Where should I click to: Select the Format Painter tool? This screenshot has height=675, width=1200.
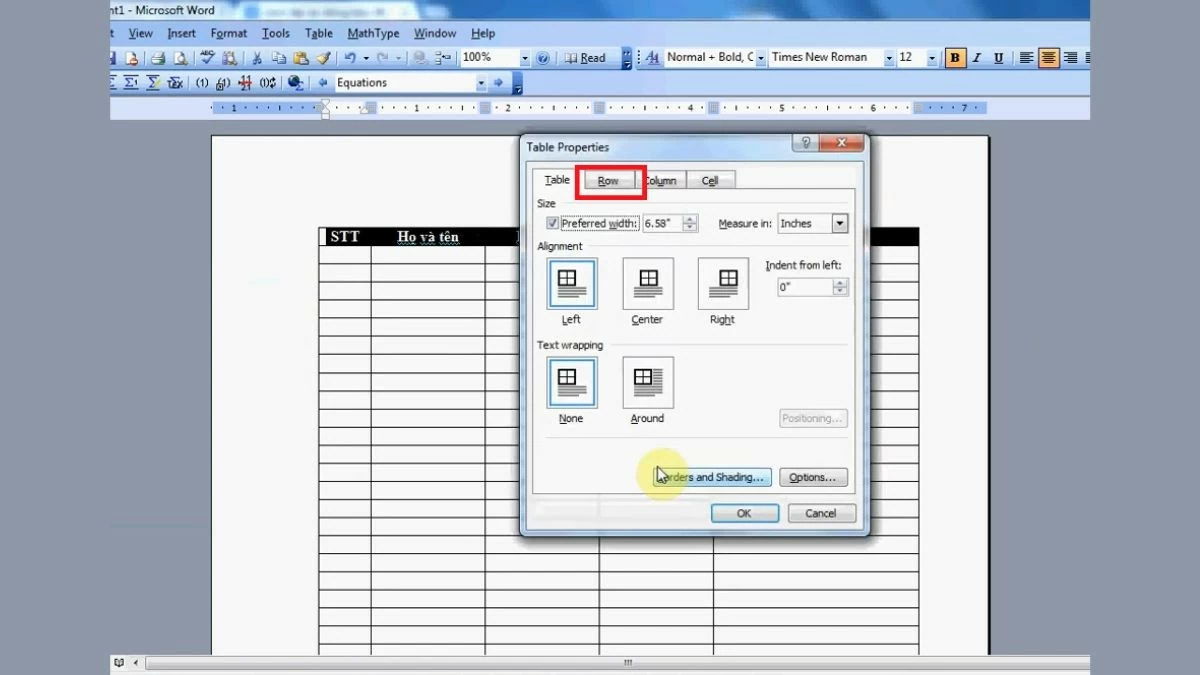[324, 58]
